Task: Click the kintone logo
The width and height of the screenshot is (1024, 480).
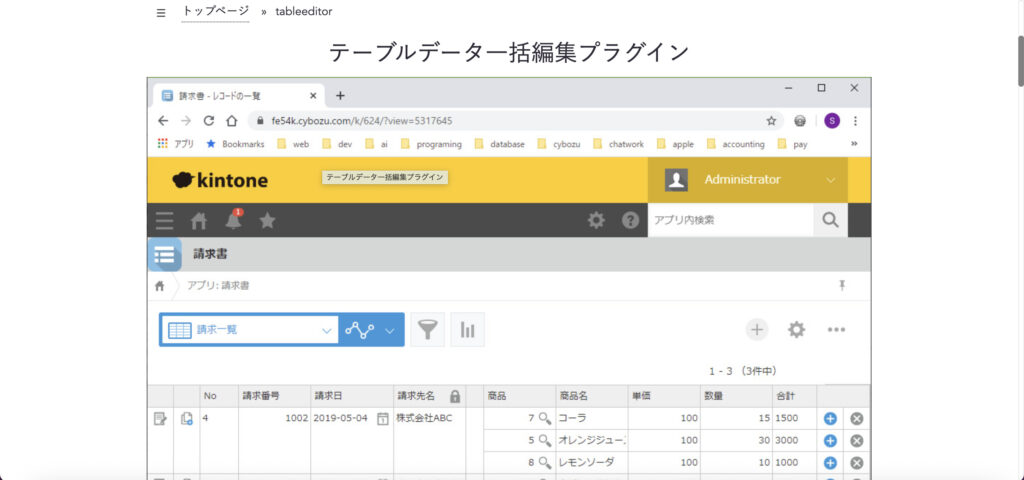Action: click(x=220, y=180)
